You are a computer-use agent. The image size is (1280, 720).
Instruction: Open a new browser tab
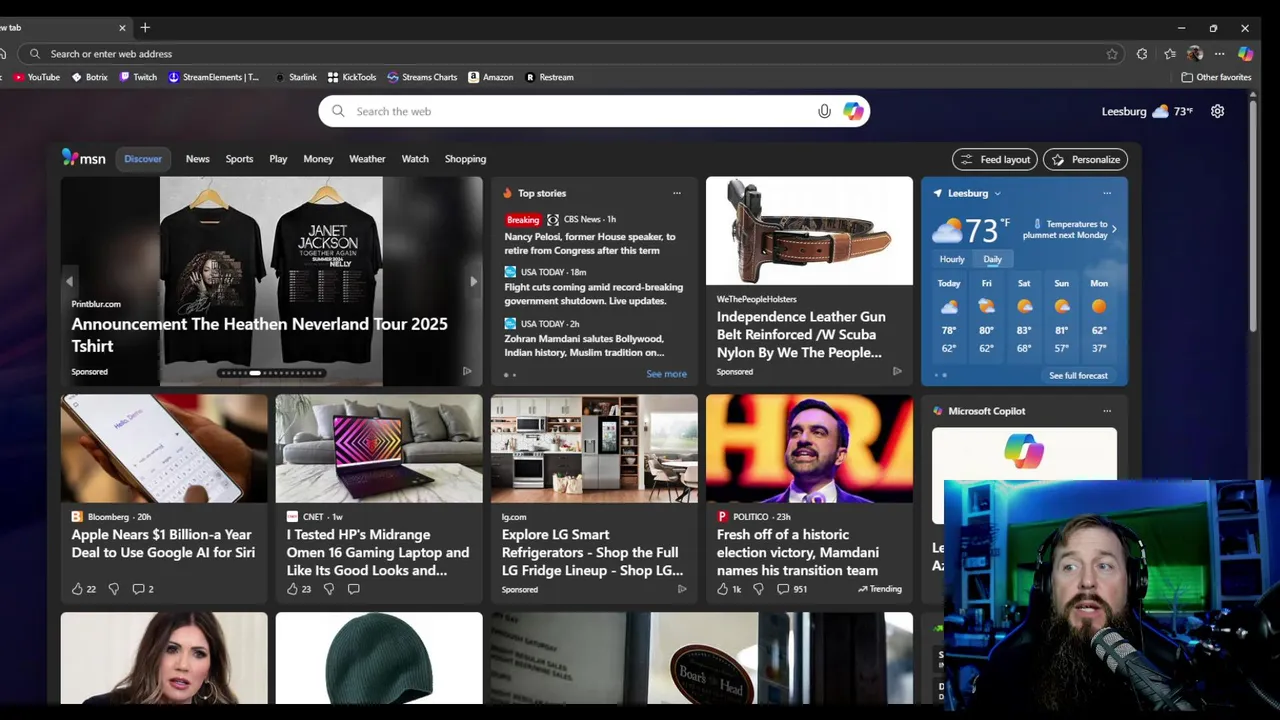pos(145,27)
